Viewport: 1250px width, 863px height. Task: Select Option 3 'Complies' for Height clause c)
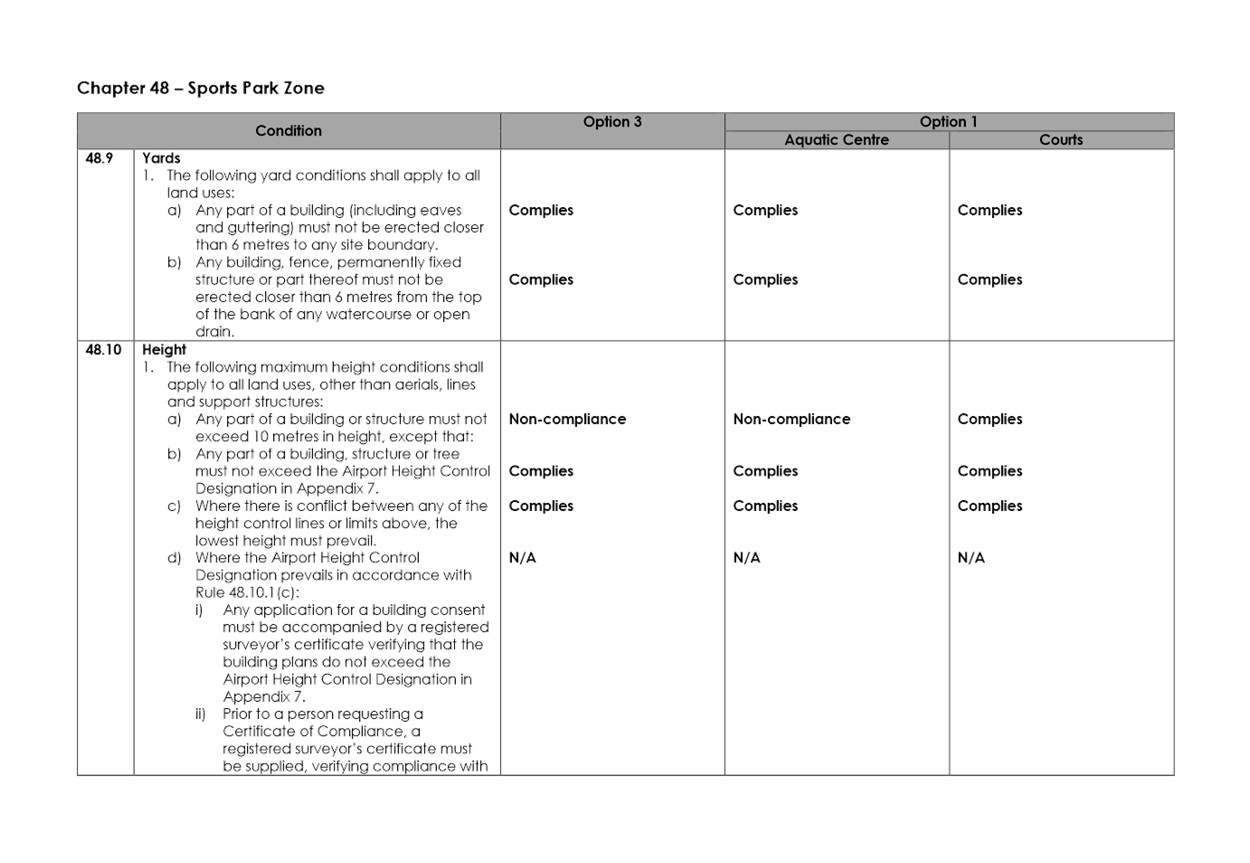point(541,506)
